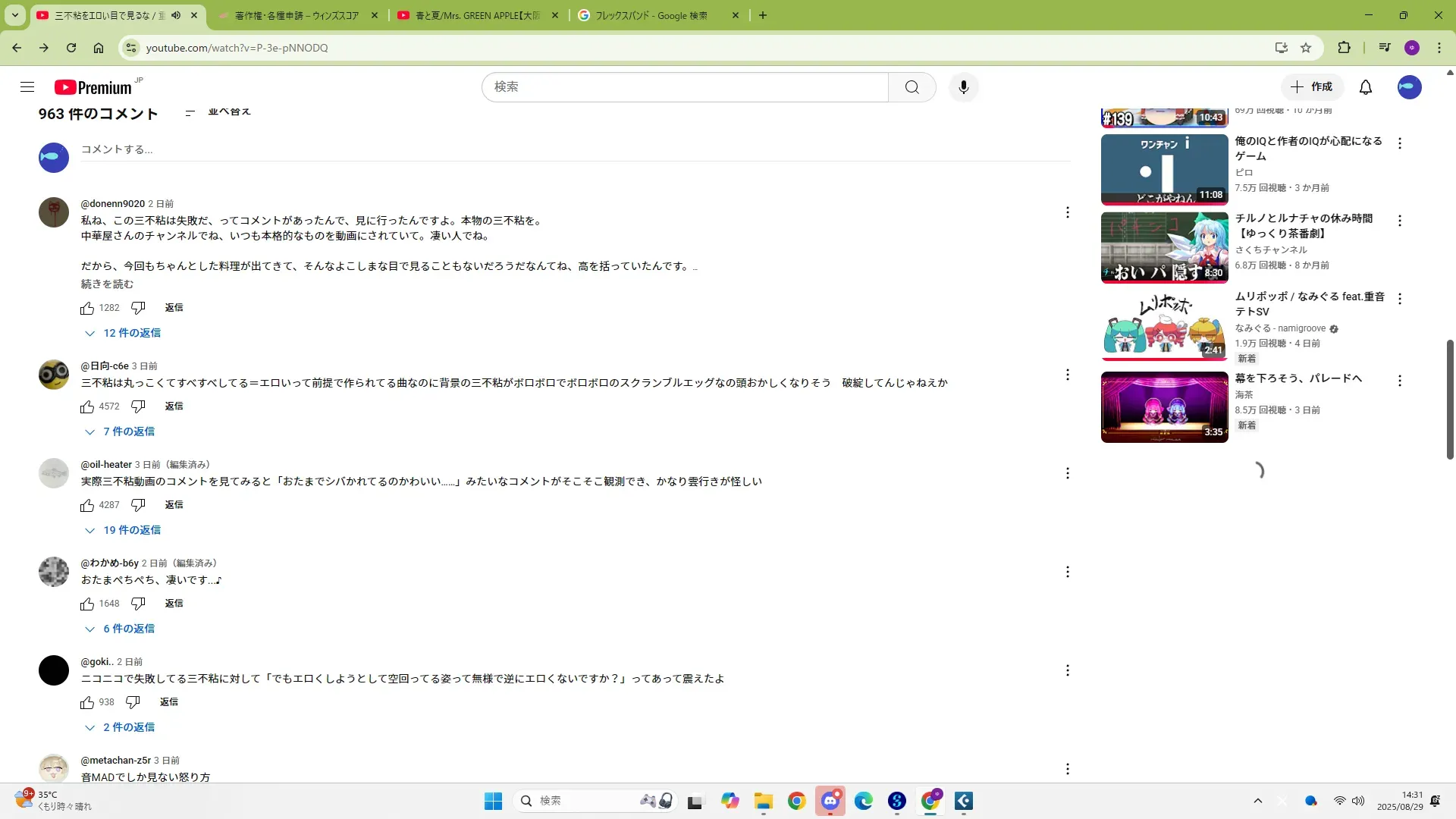Switch to the フレックスバンド Google search tab
The height and width of the screenshot is (819, 1456).
coord(651,15)
